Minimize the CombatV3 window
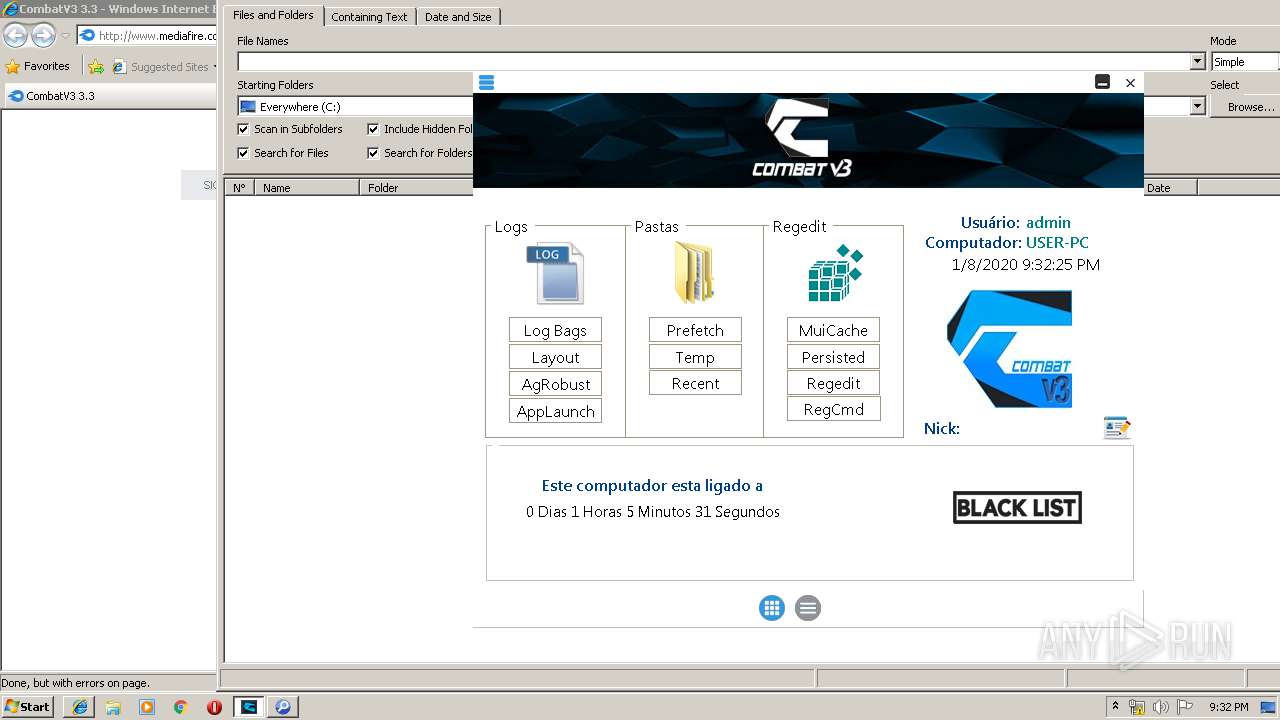1280x720 pixels. 1102,83
